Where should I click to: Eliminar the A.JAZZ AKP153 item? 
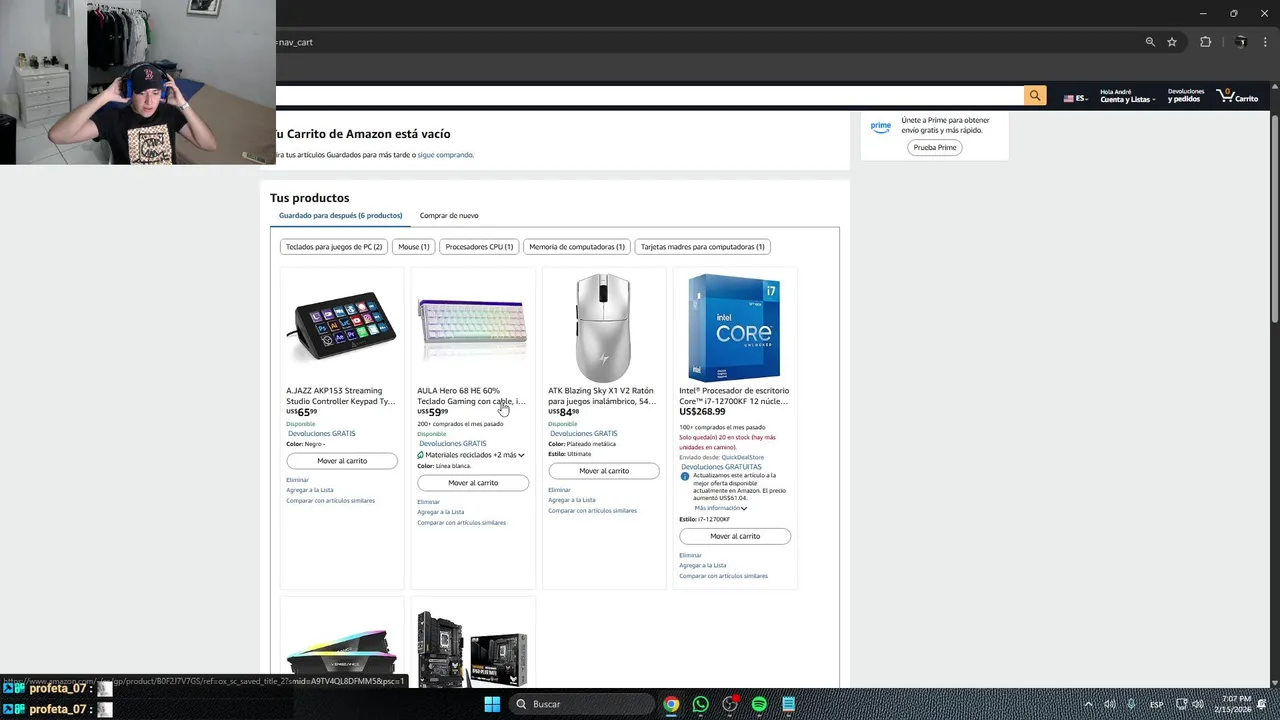(x=297, y=480)
